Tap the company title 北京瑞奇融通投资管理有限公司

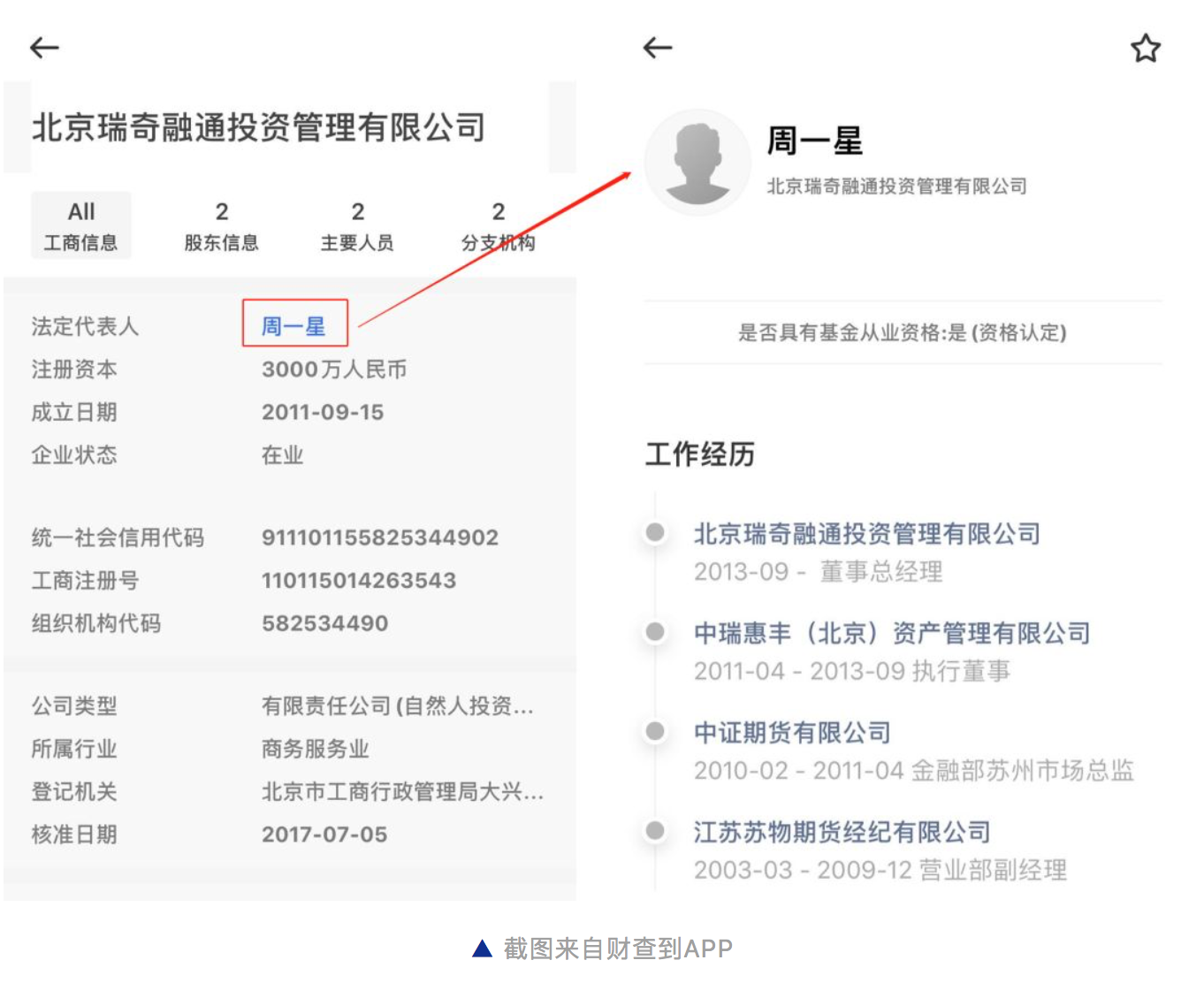click(258, 127)
